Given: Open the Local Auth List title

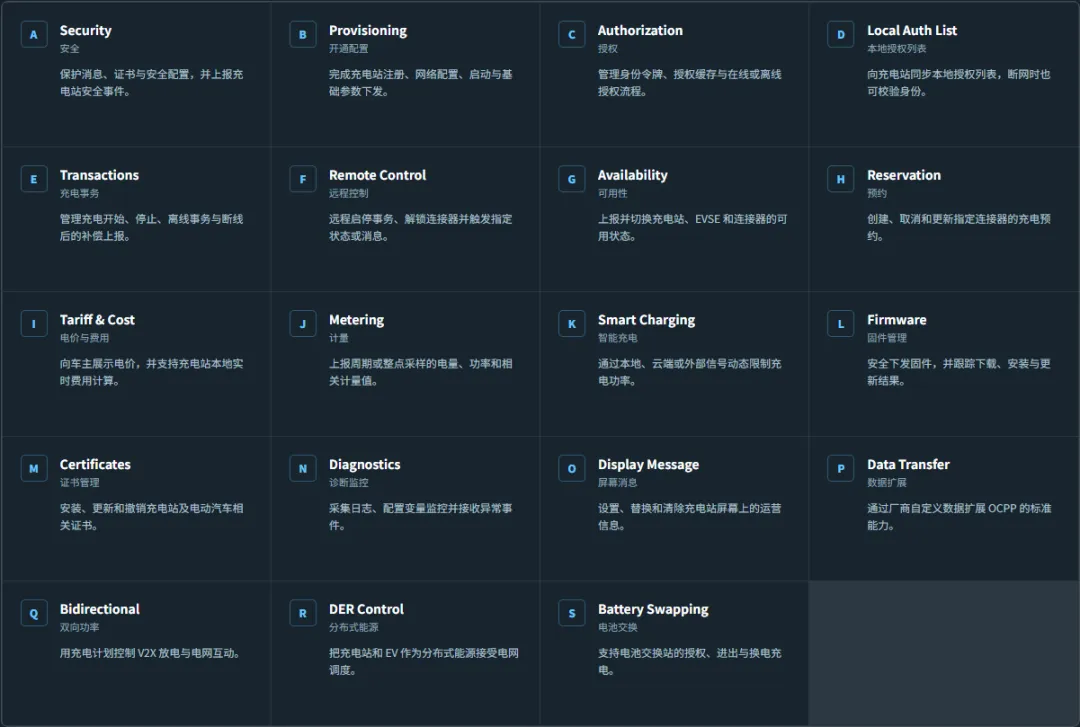Looking at the screenshot, I should tap(912, 30).
